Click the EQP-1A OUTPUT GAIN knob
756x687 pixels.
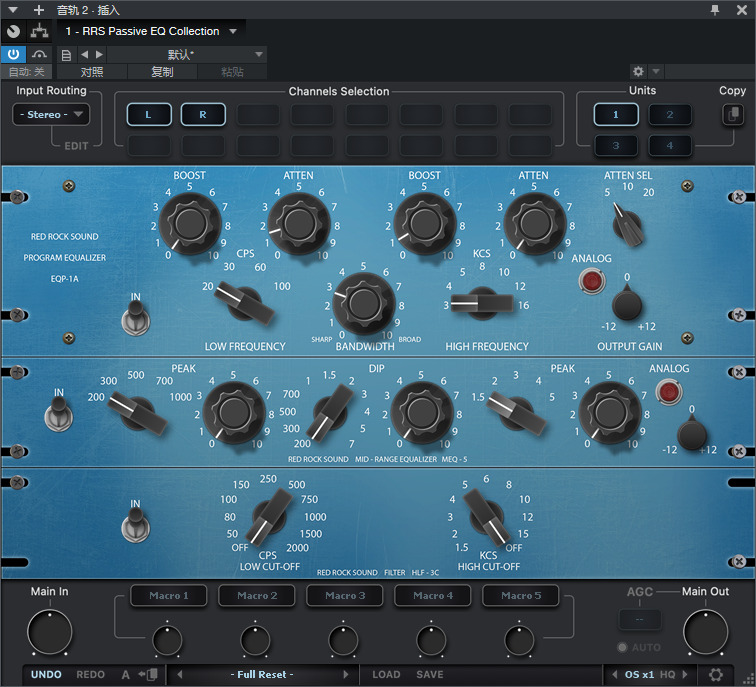(x=627, y=305)
